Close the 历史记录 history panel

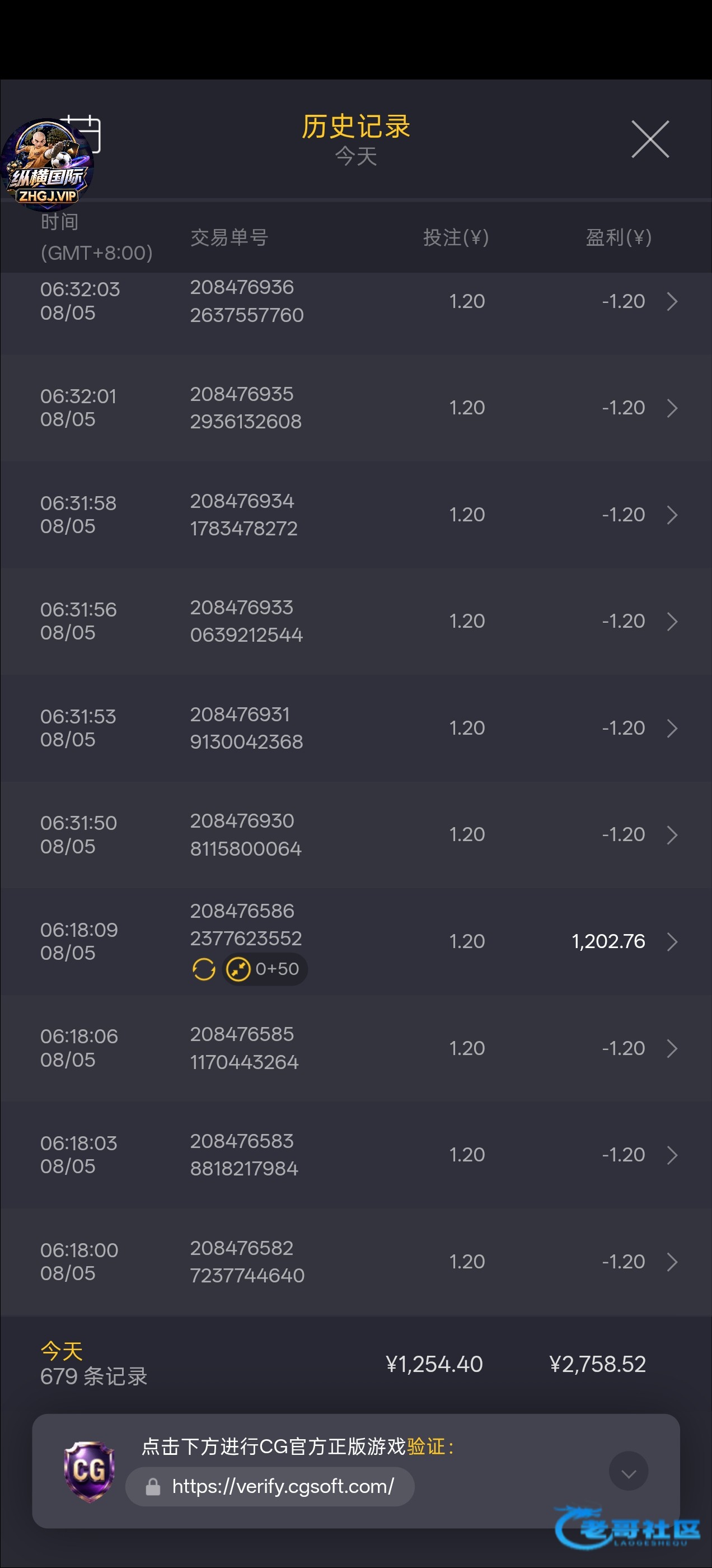coord(650,139)
